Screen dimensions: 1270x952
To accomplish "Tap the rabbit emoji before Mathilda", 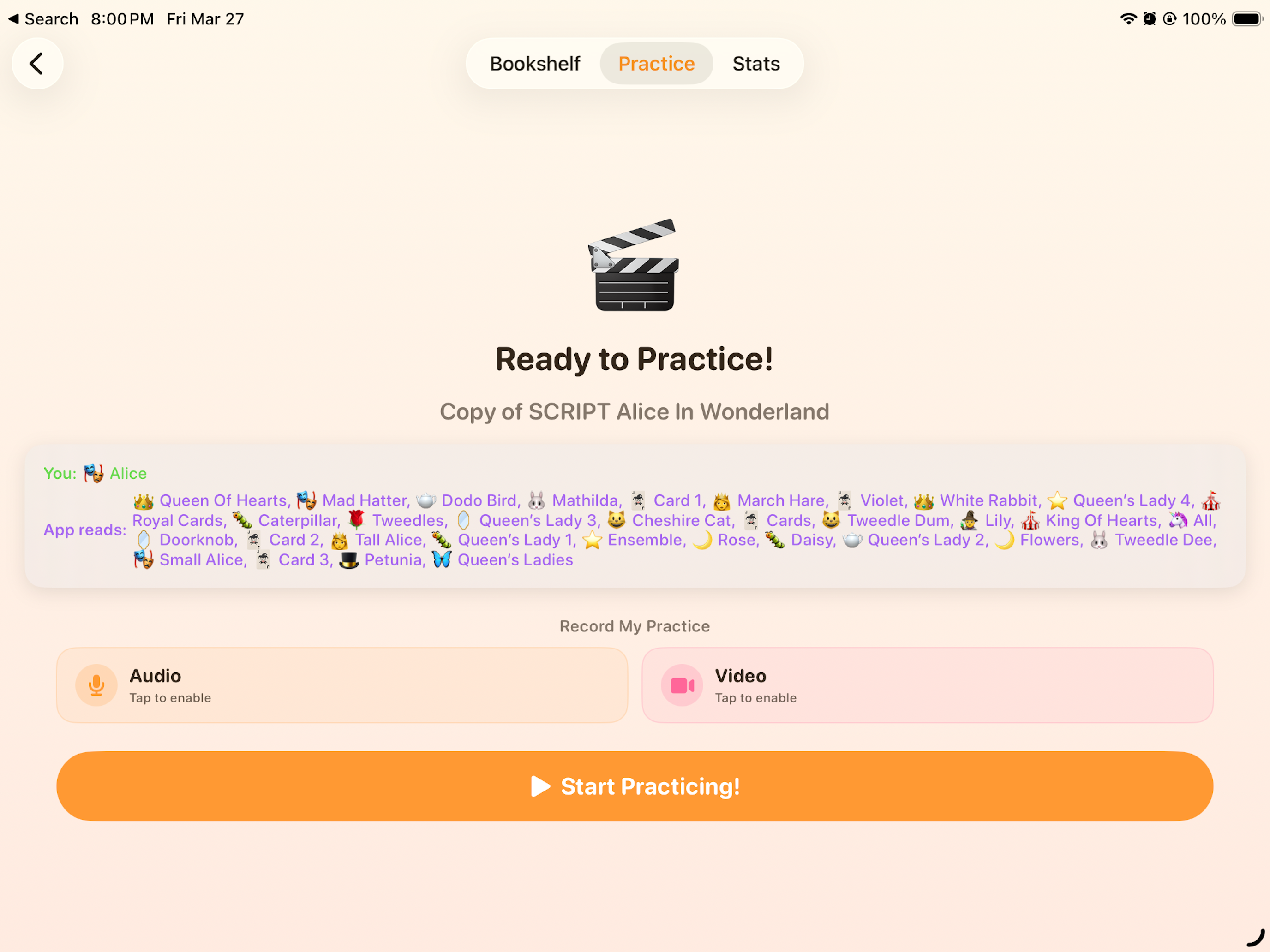I will [x=536, y=500].
